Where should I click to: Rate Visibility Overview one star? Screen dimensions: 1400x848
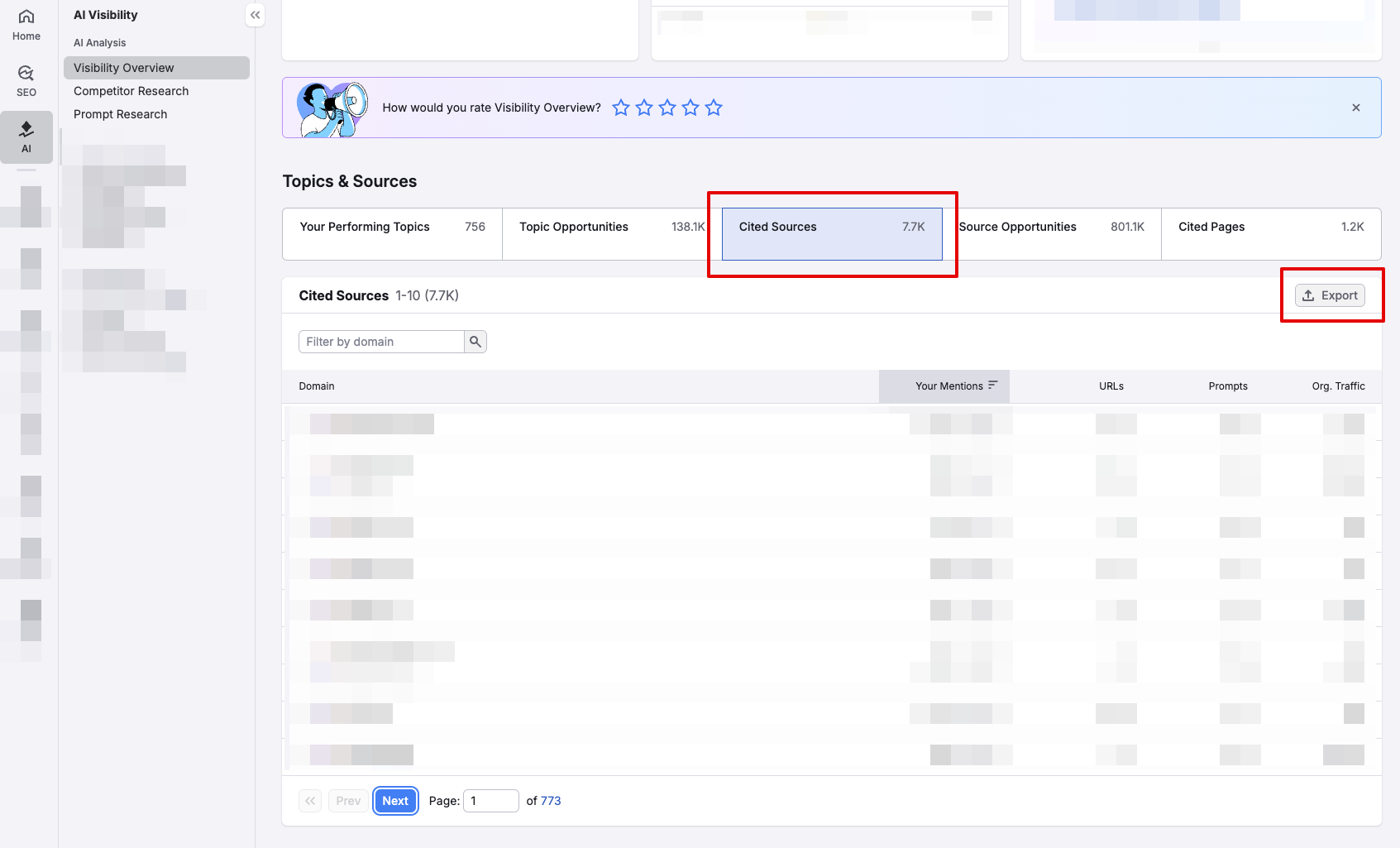tap(621, 108)
